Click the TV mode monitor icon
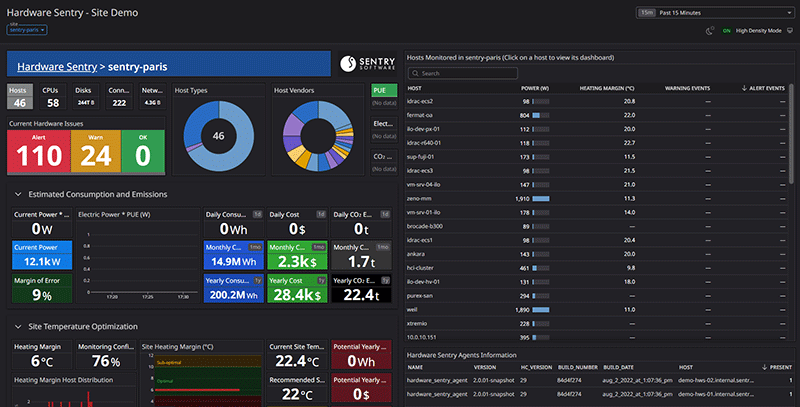 click(x=790, y=31)
